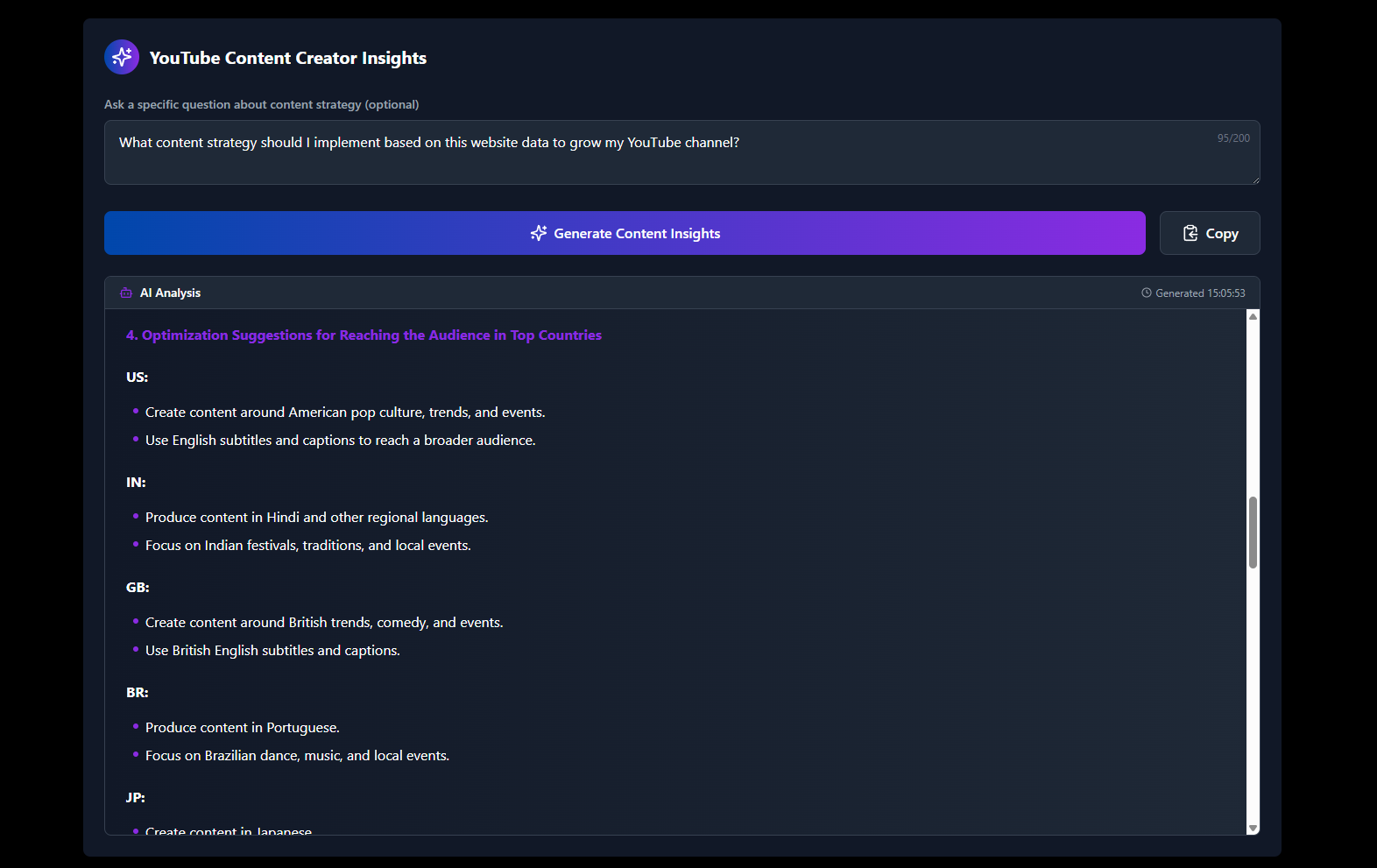Click the 'British trends, comedy' bullet line
1377x868 pixels.
pyautogui.click(x=324, y=622)
